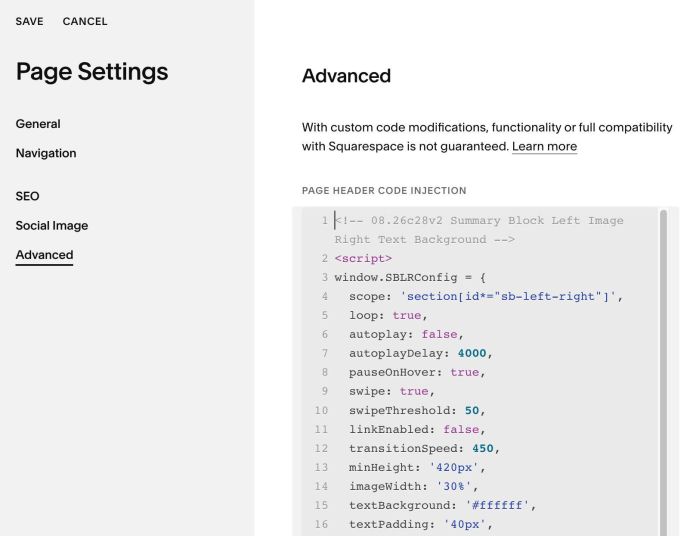Screen dimensions: 700x536
Task: Click the PAGE HEADER CODE INJECTION label
Action: (x=384, y=191)
